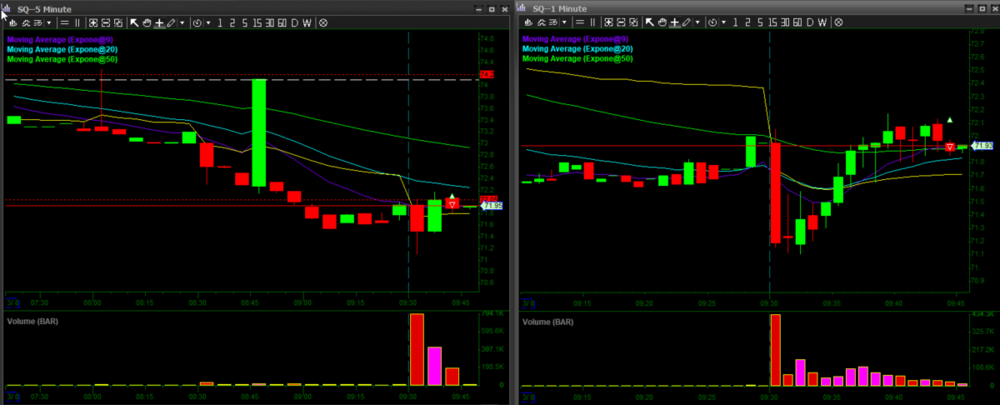Expand the clock interval dropdown in 5 Minute chart
1000x405 pixels.
pyautogui.click(x=207, y=21)
